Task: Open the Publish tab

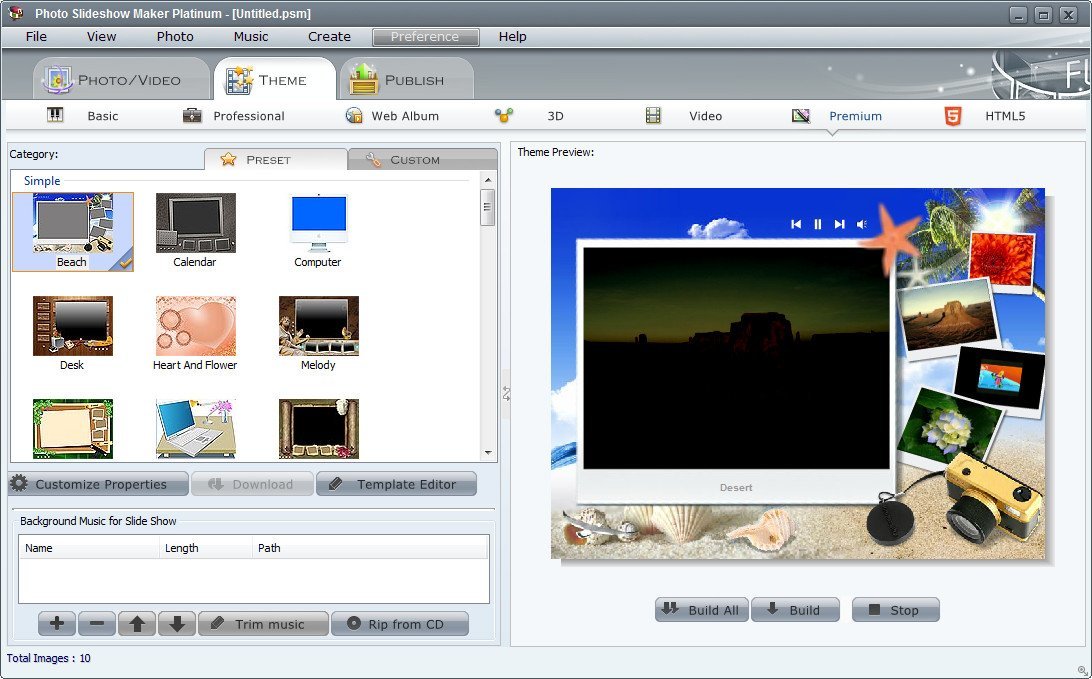Action: (405, 78)
